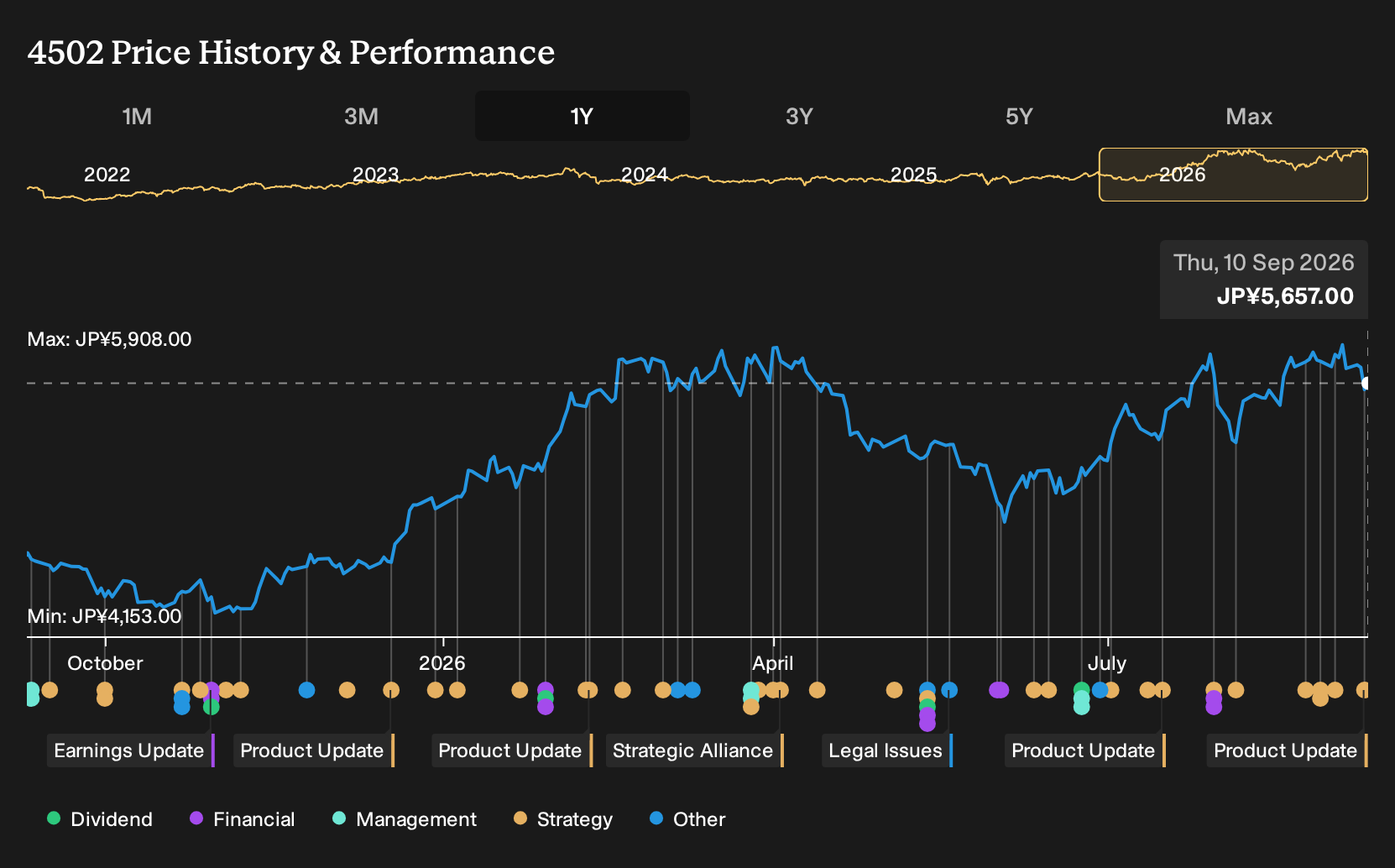Click the purple Financial legend dot
Screen dimensions: 1395x868
click(x=196, y=818)
